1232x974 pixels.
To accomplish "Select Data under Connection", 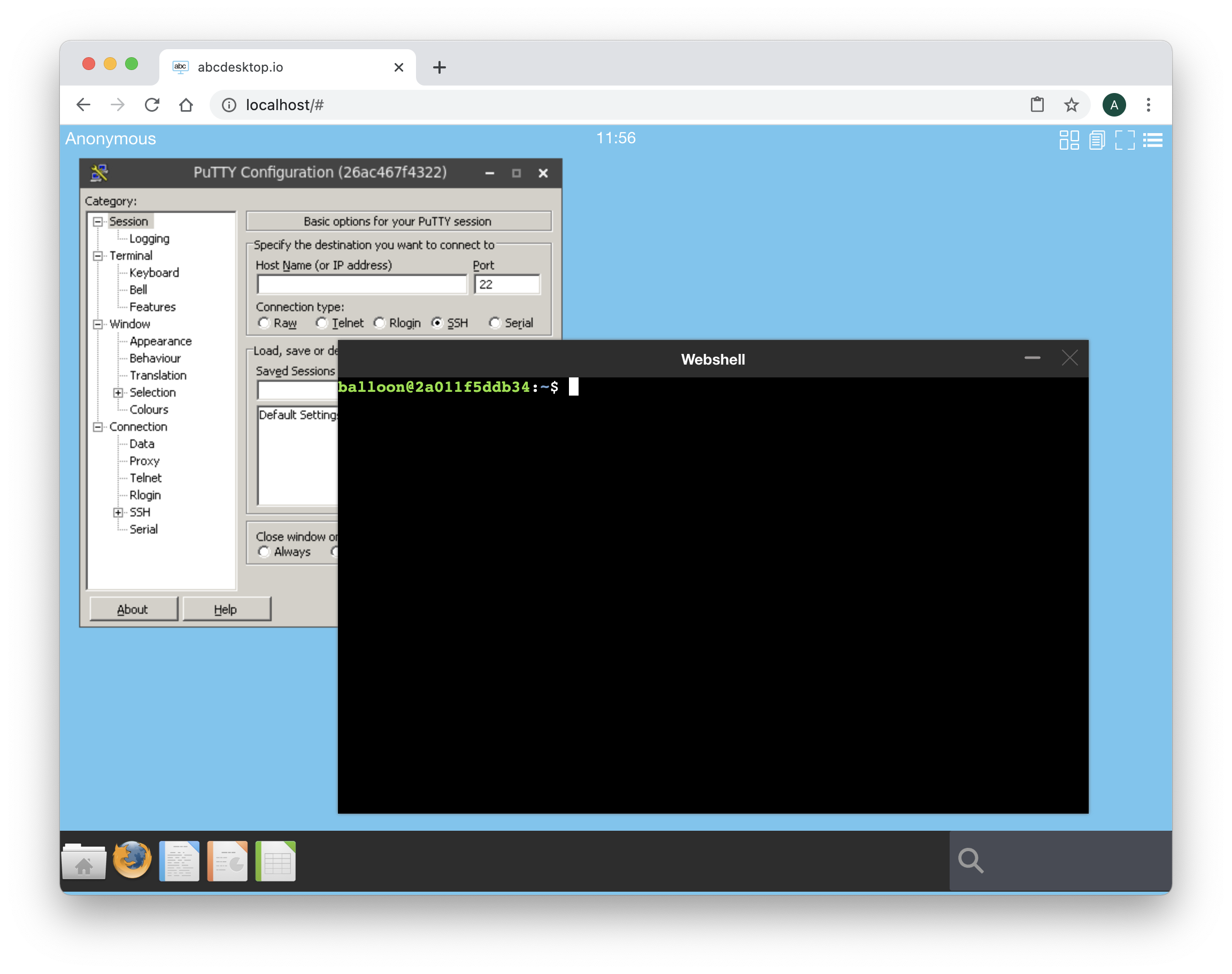I will click(142, 444).
